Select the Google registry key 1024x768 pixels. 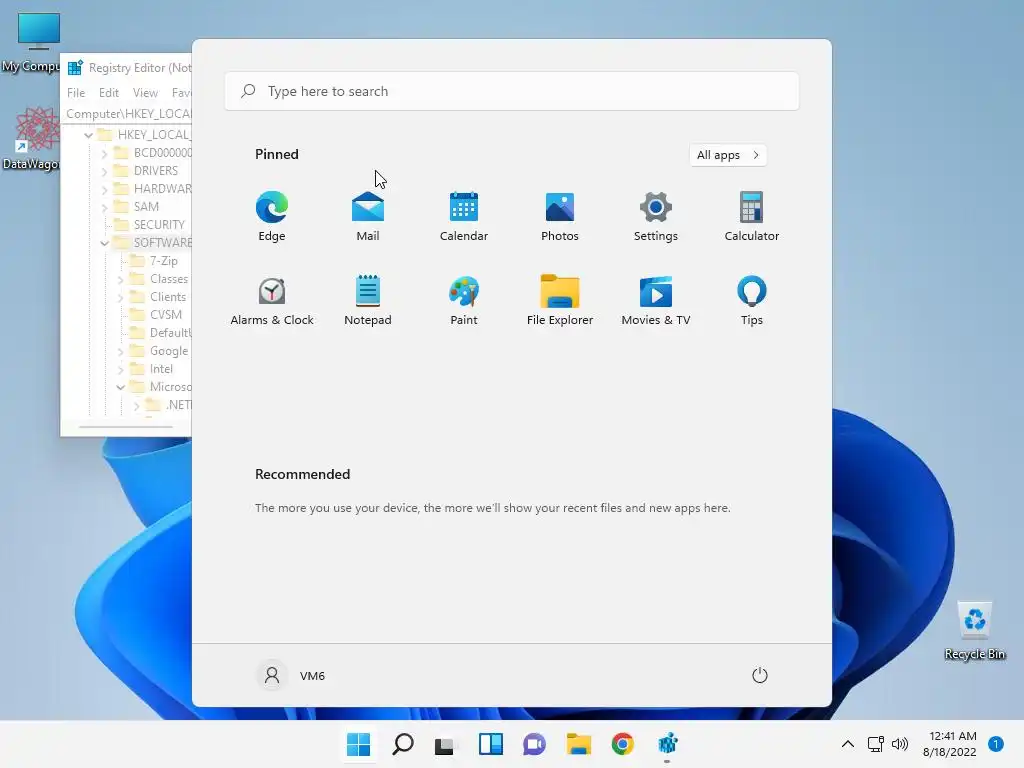[168, 351]
